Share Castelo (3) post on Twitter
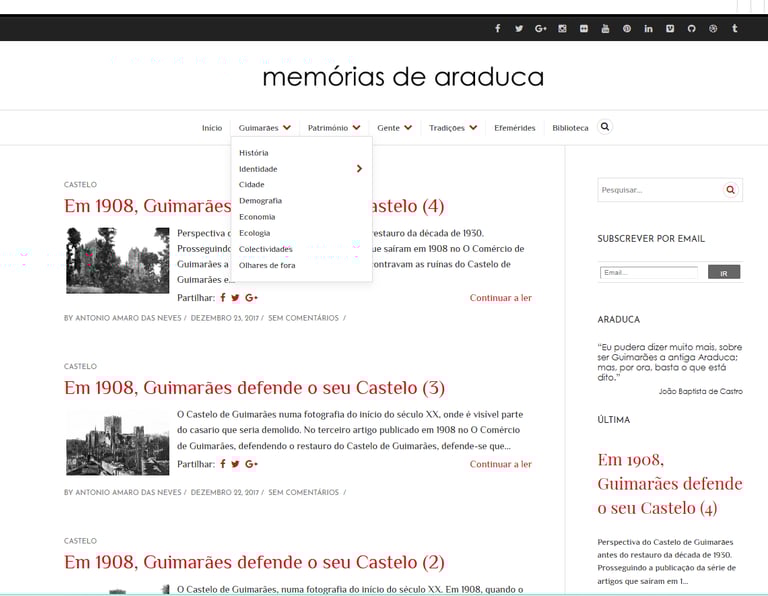The image size is (768, 596). 235,464
